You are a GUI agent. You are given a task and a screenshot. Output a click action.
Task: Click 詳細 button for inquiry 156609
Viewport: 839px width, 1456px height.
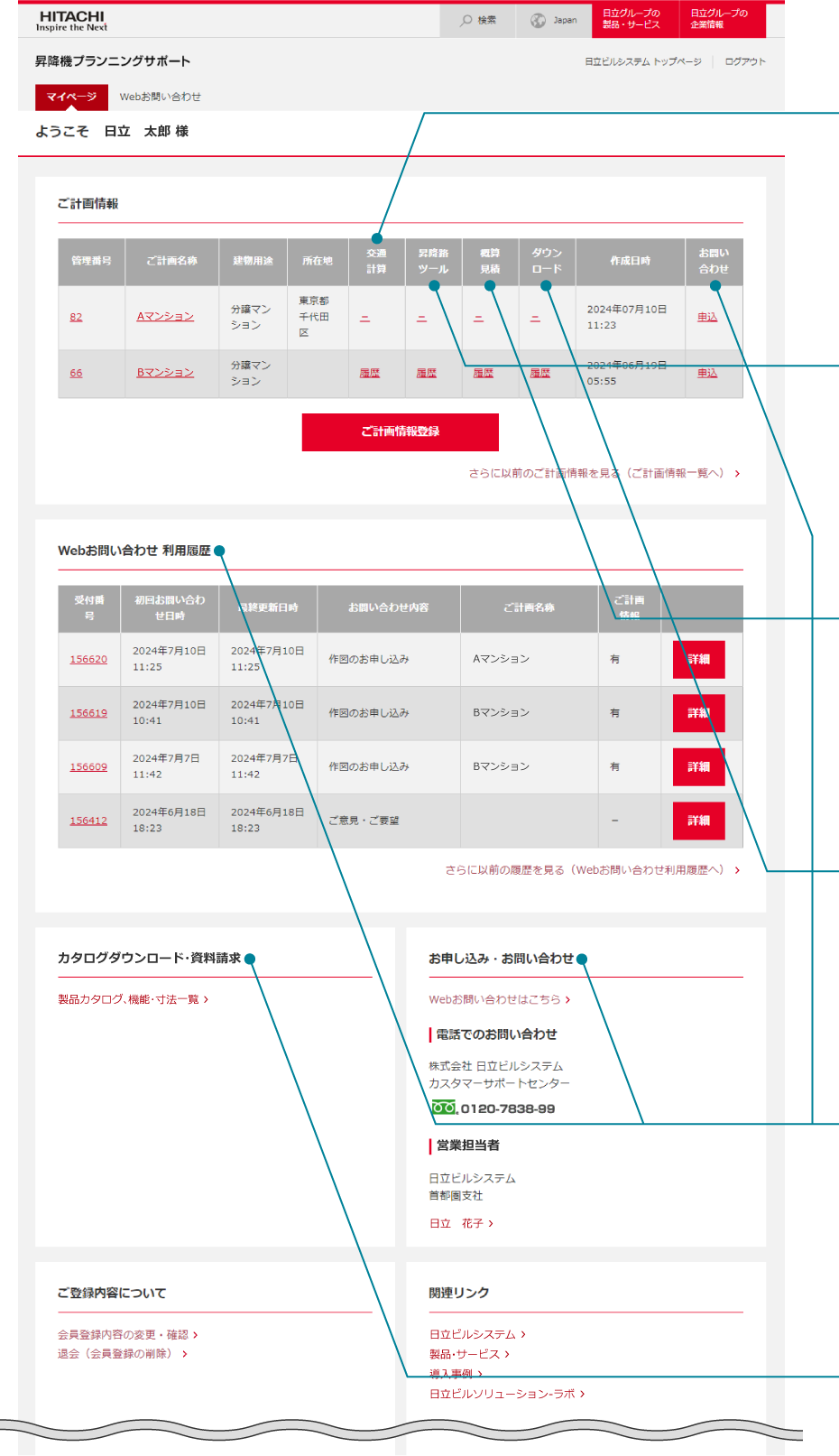tap(699, 766)
